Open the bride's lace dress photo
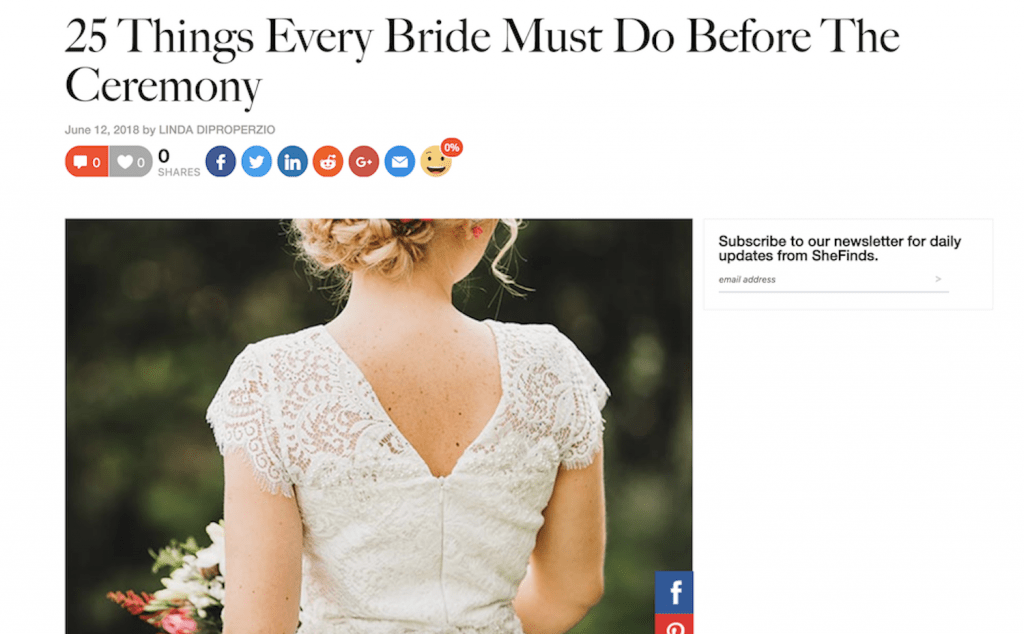The height and width of the screenshot is (634, 1024). [379, 426]
